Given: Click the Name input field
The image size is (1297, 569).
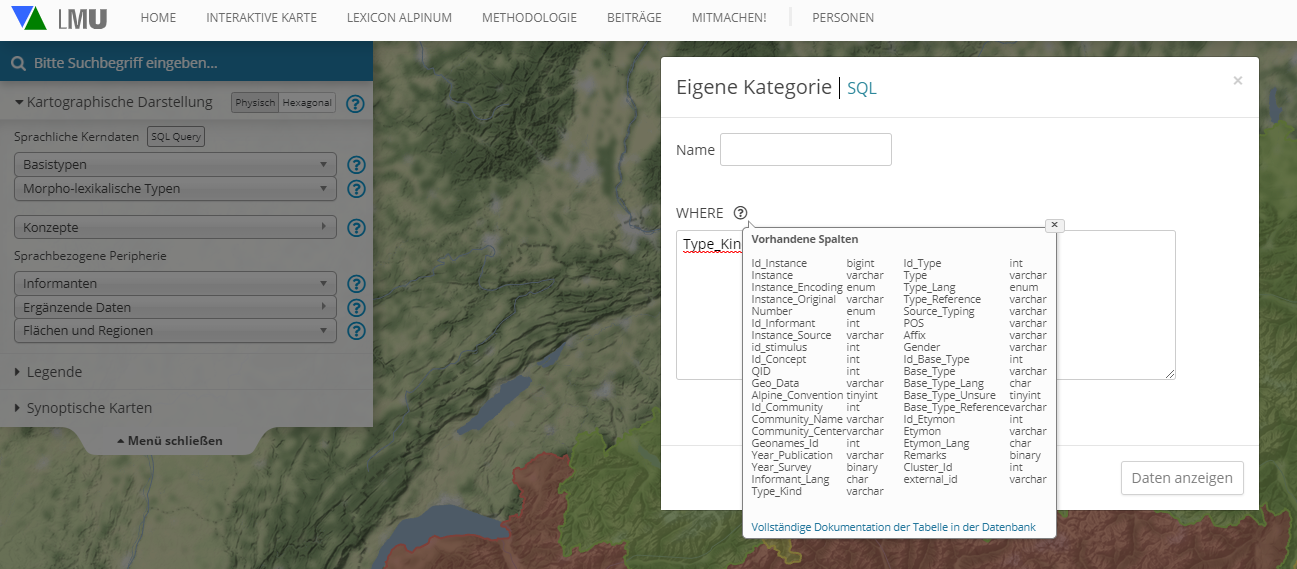Looking at the screenshot, I should click(x=805, y=150).
